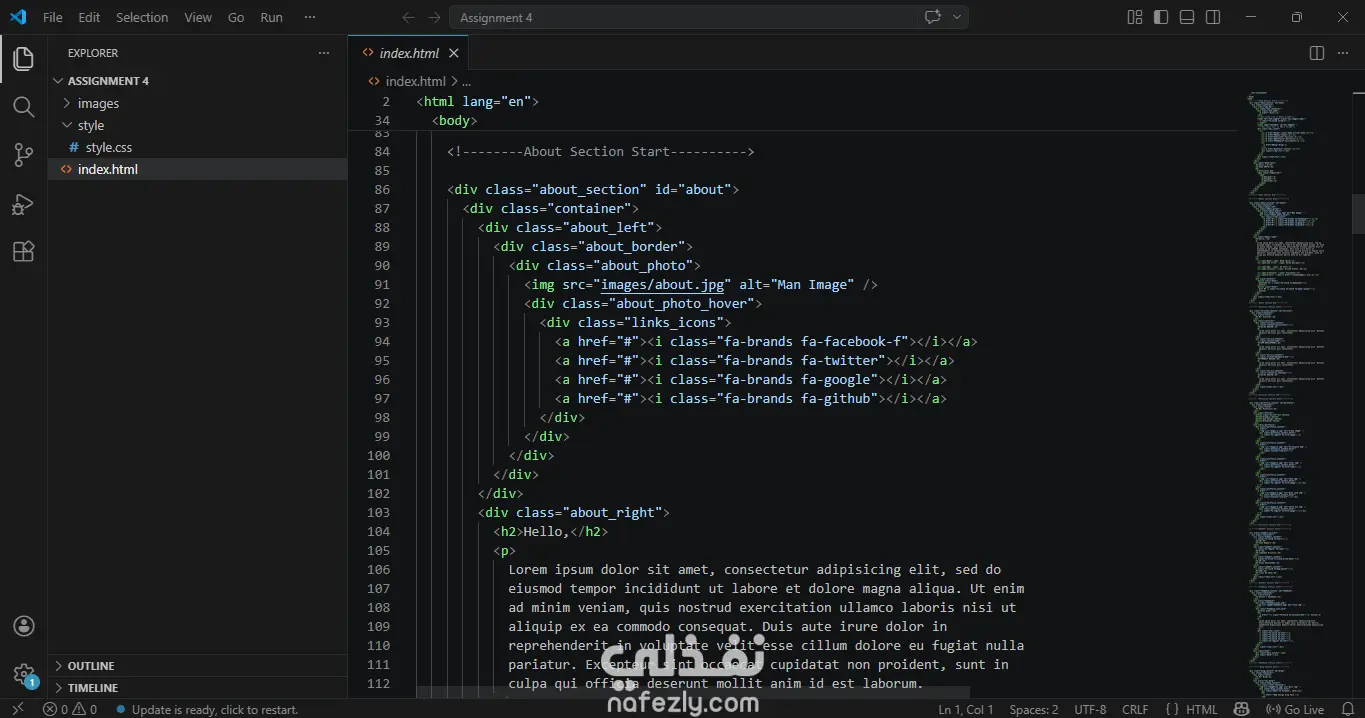Open the View menu

198,17
